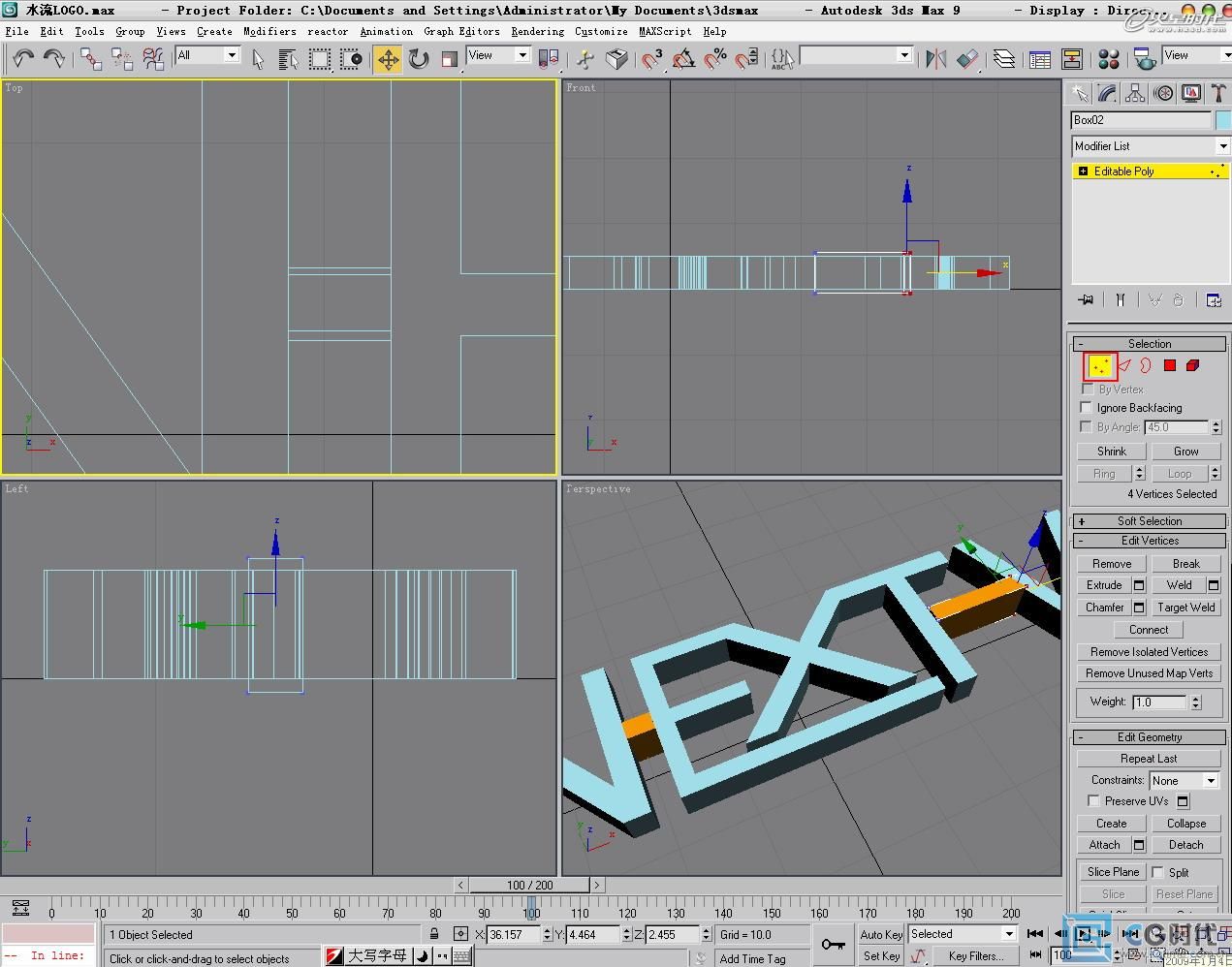The image size is (1232, 967).
Task: Activate the Select and Move tool
Action: pyautogui.click(x=388, y=59)
